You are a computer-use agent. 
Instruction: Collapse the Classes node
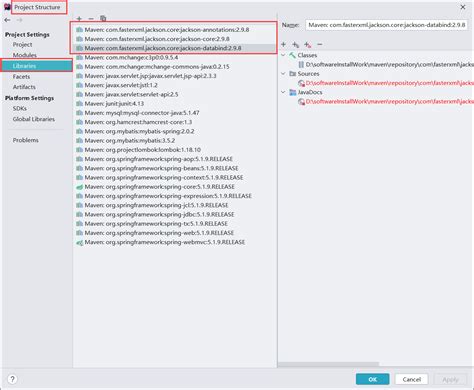click(x=283, y=55)
